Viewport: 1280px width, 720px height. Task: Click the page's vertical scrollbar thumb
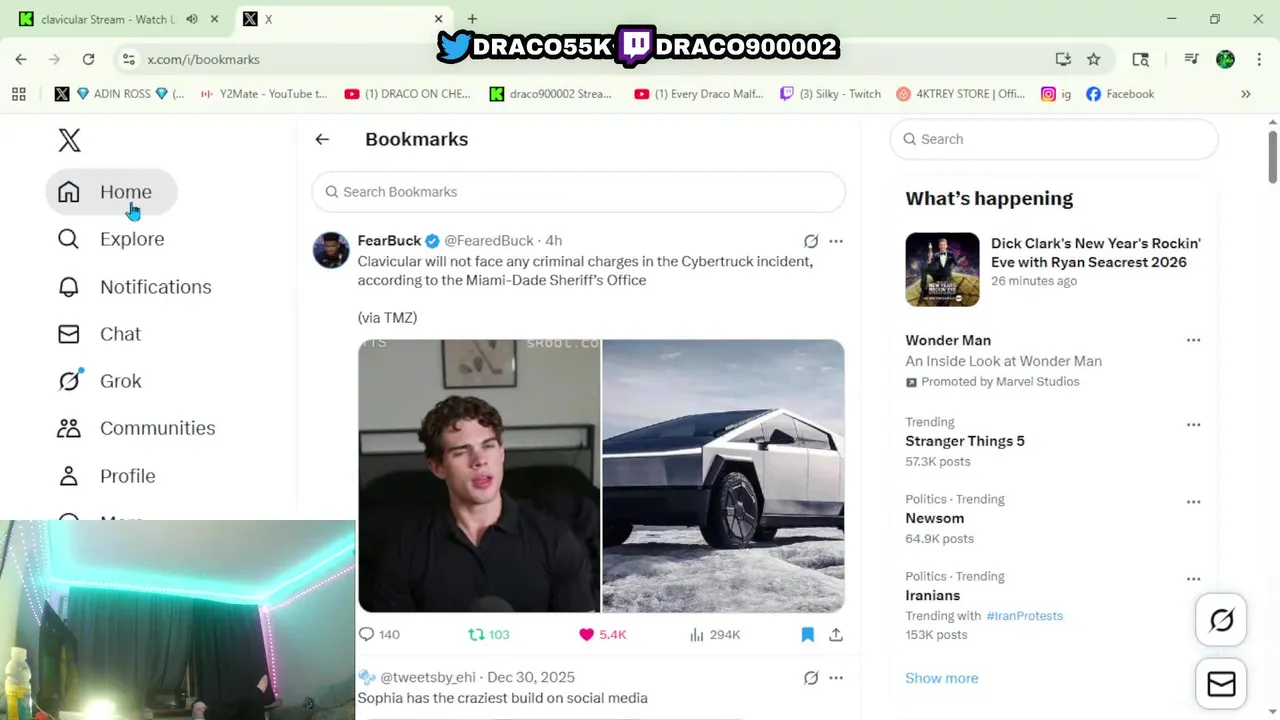pos(1273,155)
